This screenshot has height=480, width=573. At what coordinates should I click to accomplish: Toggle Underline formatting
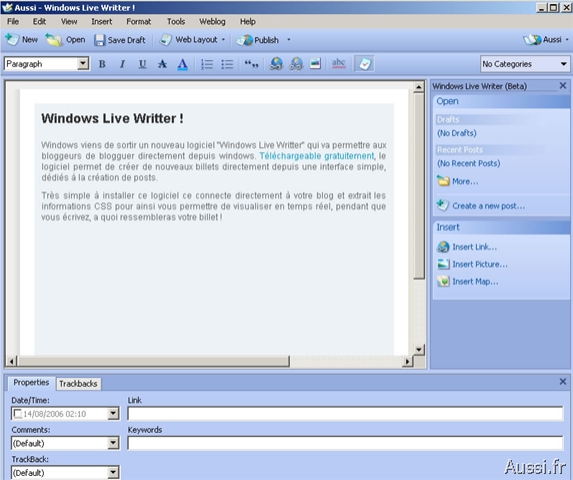(x=143, y=64)
